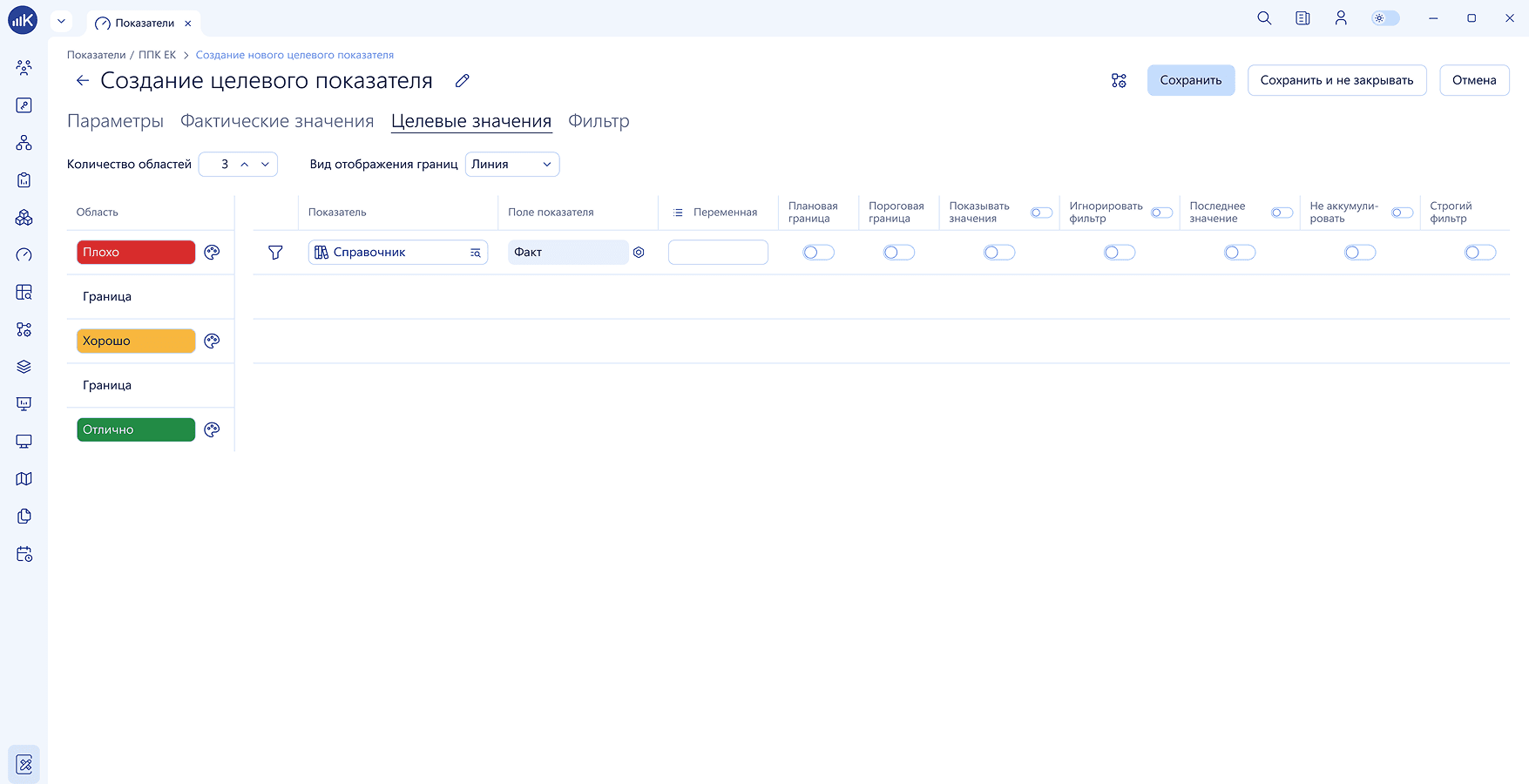Click the Сохранить и не закрывать button
Viewport: 1529px width, 784px height.
1336,80
